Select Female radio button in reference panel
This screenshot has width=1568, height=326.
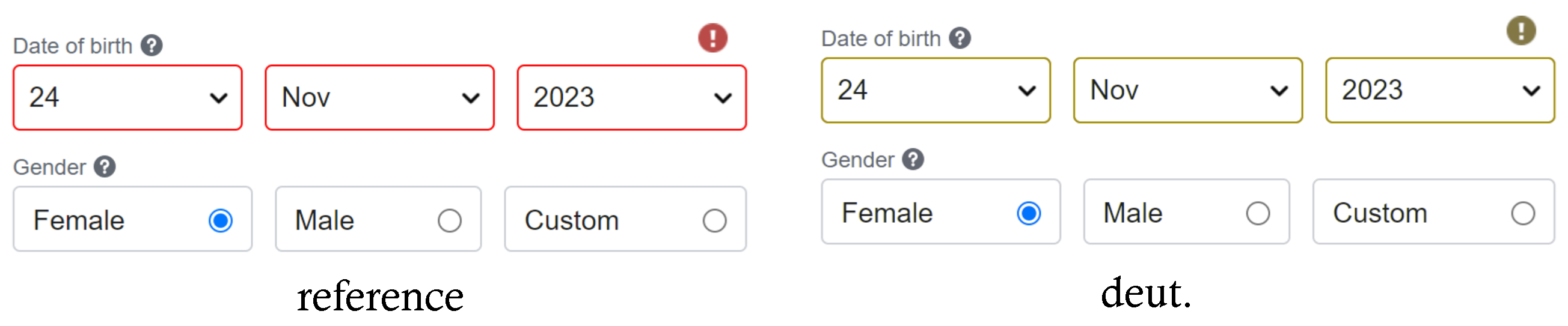(220, 220)
